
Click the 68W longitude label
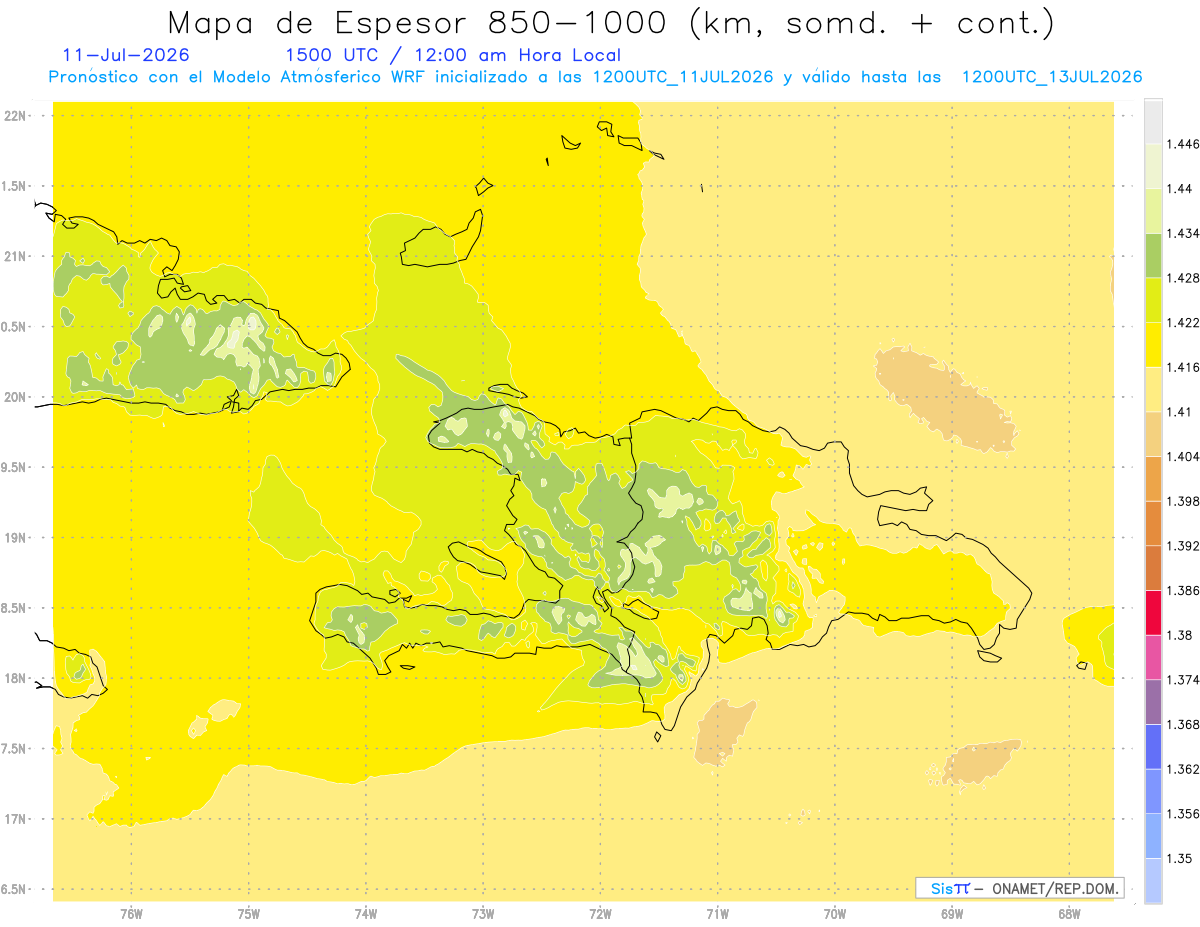pyautogui.click(x=1069, y=914)
